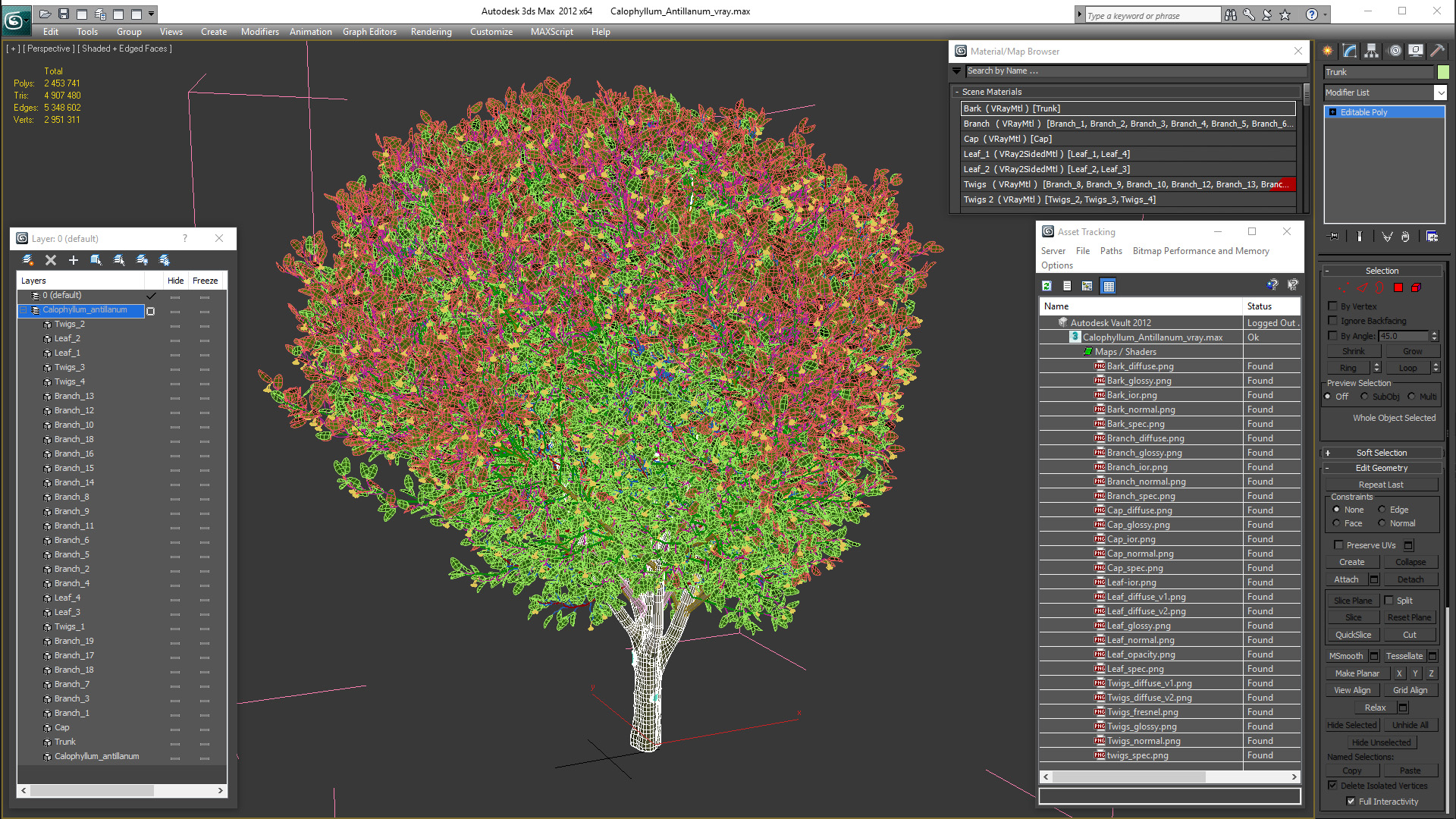Open Material/Map Browser options arrow
Image resolution: width=1456 pixels, height=819 pixels.
coord(957,71)
